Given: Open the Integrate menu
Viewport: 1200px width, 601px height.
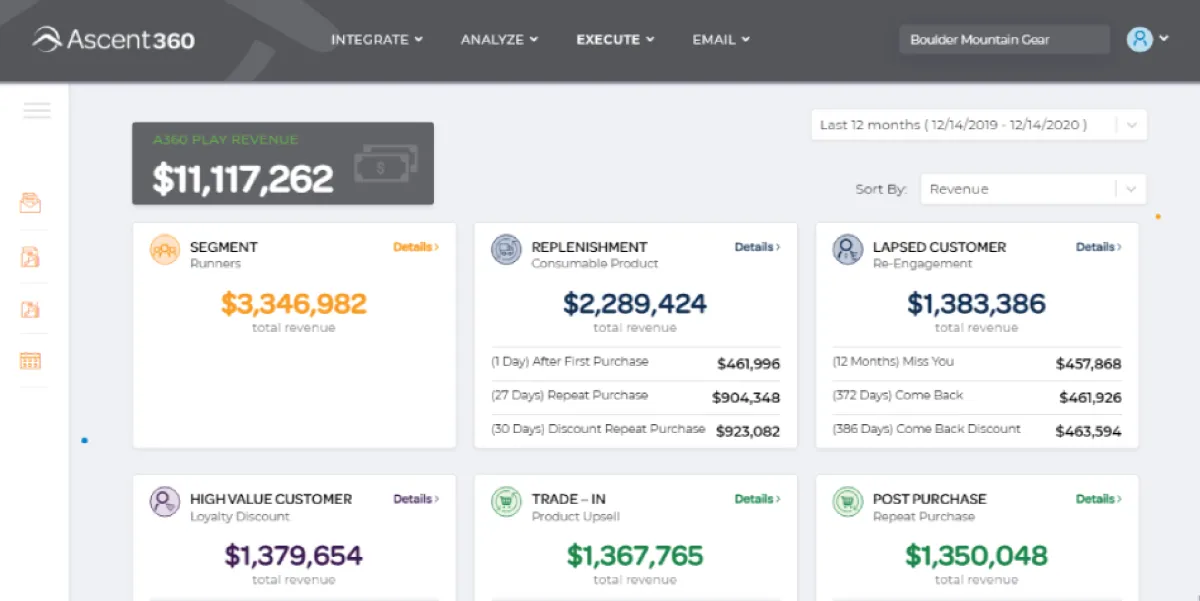Looking at the screenshot, I should 376,40.
